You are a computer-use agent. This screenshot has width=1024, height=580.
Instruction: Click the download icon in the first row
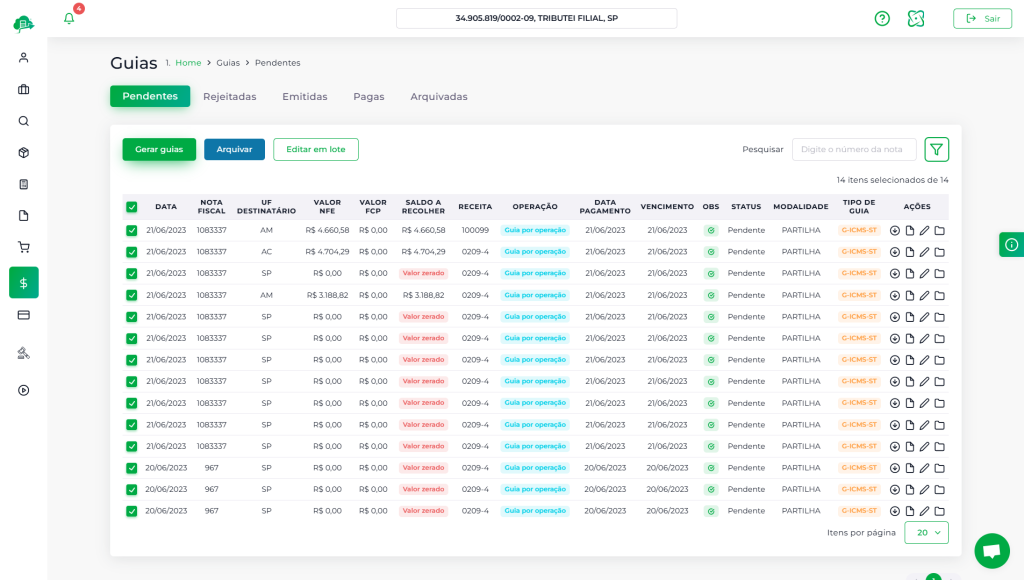895,230
